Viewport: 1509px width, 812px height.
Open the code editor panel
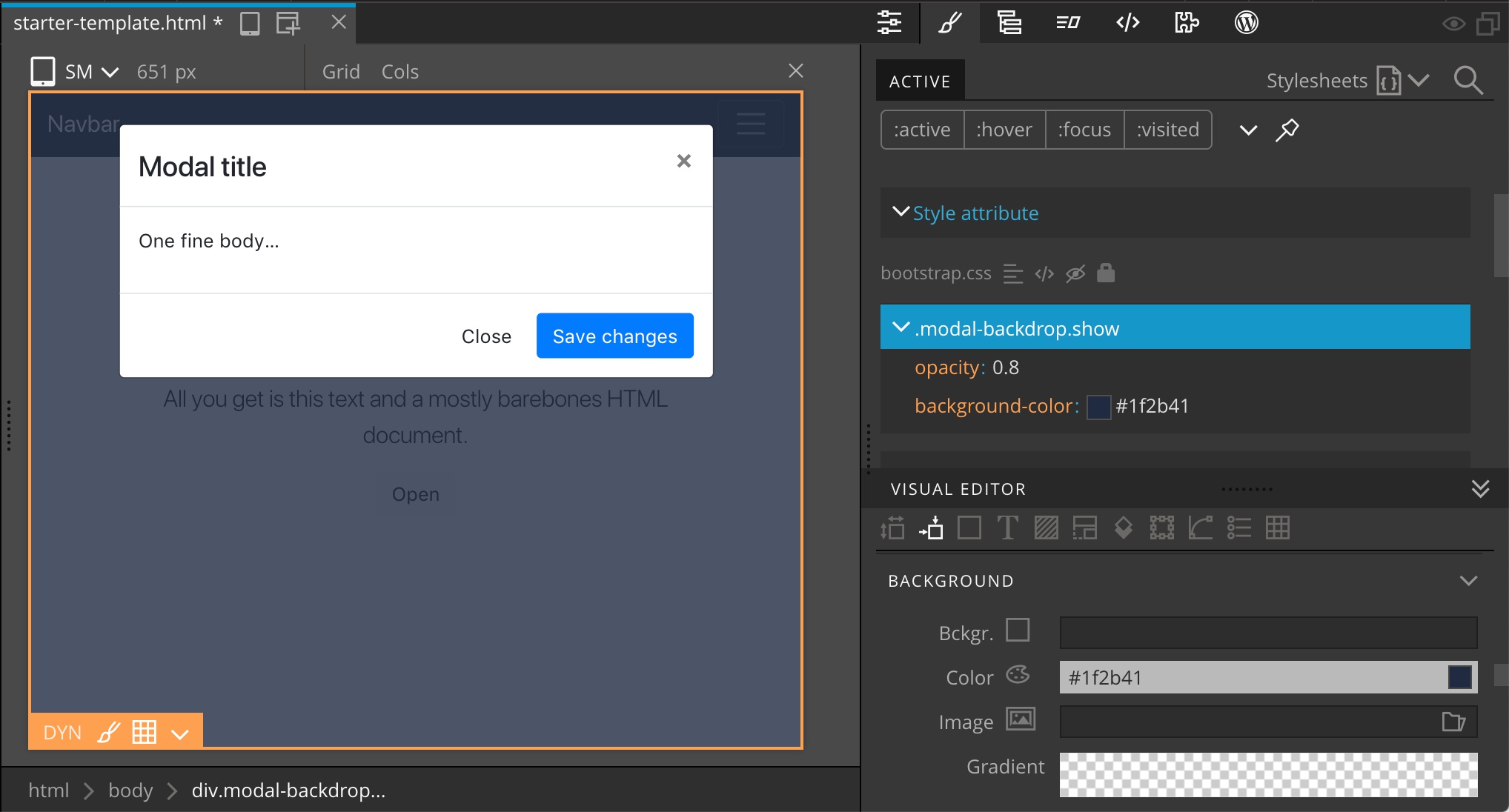tap(1127, 23)
